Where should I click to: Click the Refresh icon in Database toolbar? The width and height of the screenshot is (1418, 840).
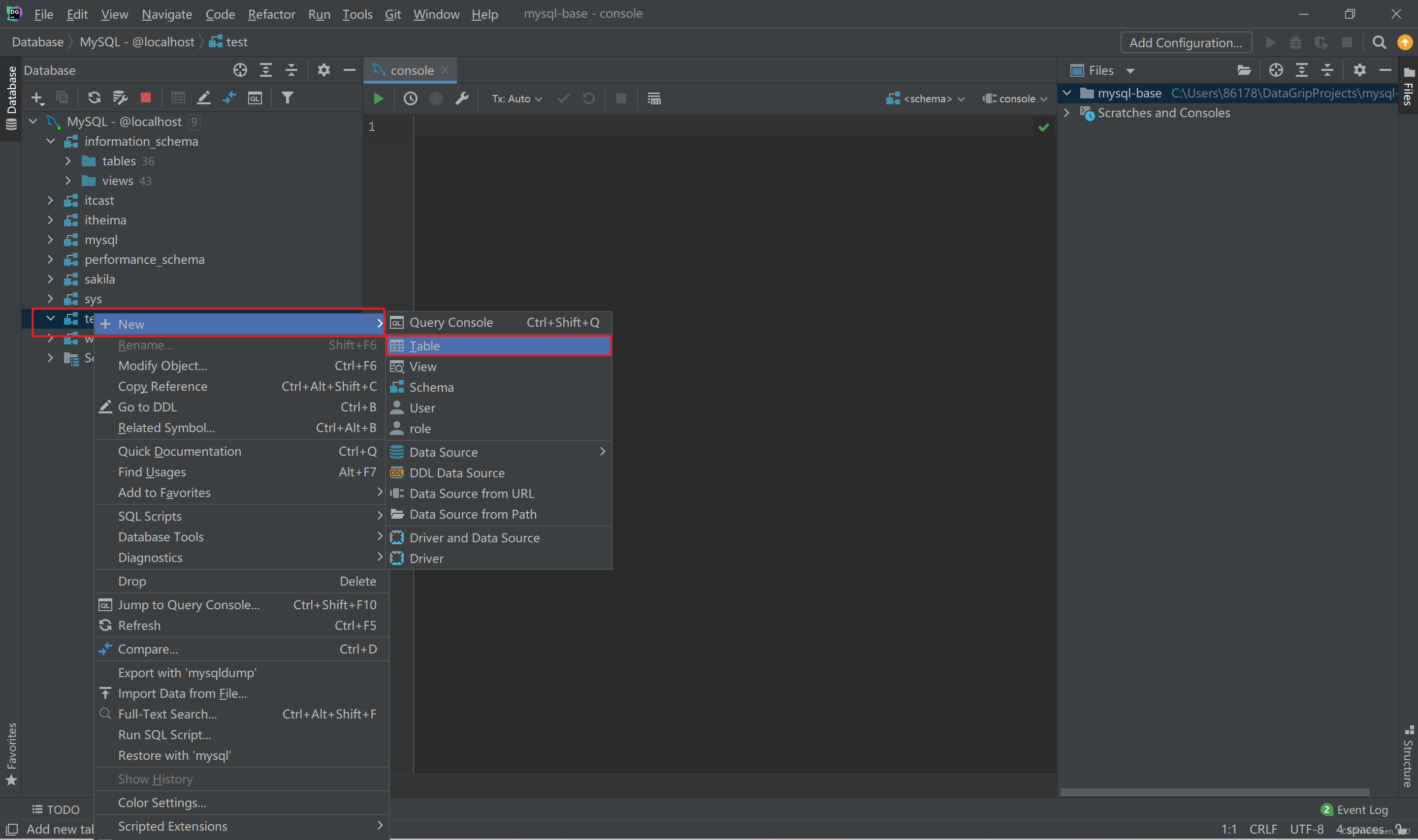[x=94, y=98]
